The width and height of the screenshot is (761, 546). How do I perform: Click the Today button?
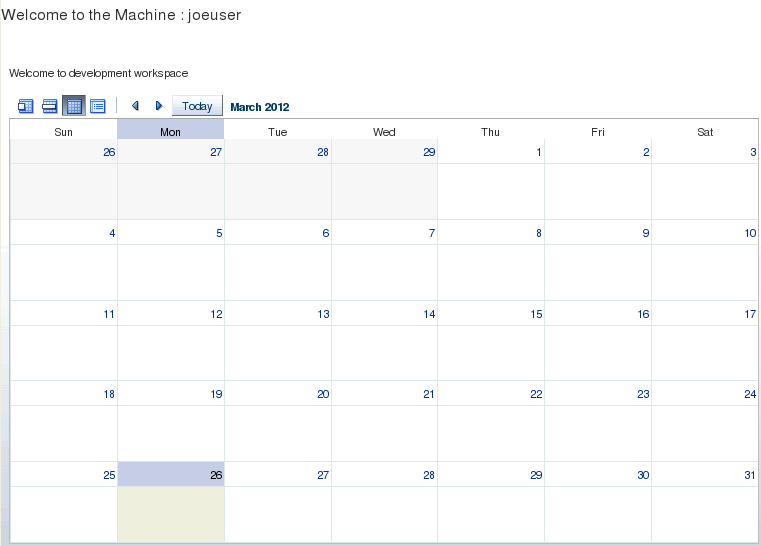pos(197,106)
